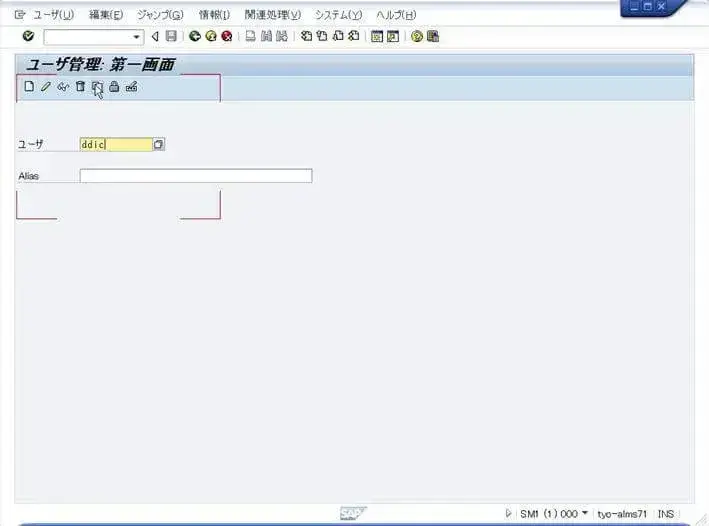Click the Display user glasses icon
The image size is (709, 526).
pyautogui.click(x=63, y=86)
